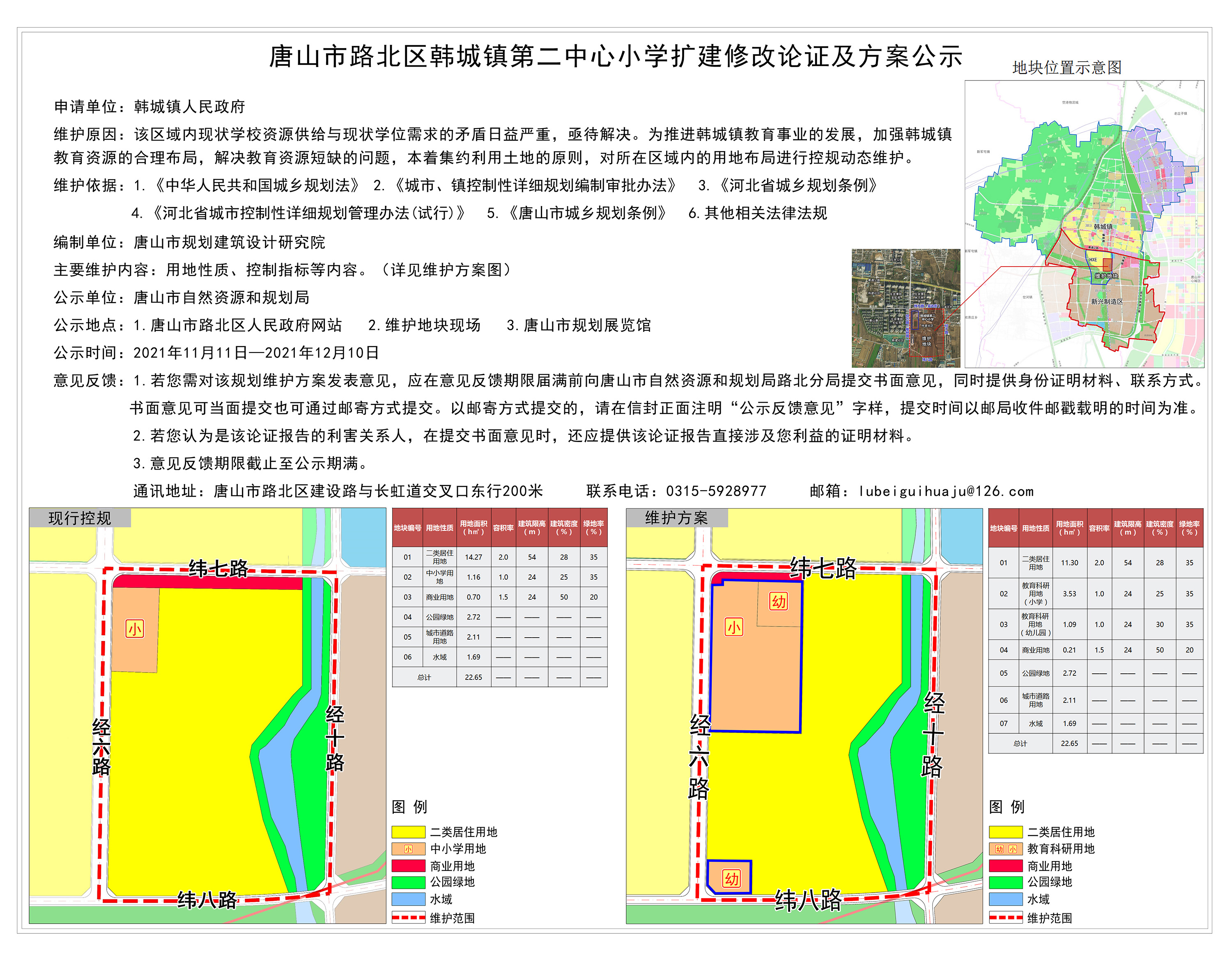Click the lower 幼 kindergarten icon near 纬八路
The height and width of the screenshot is (956, 1232).
tap(732, 879)
